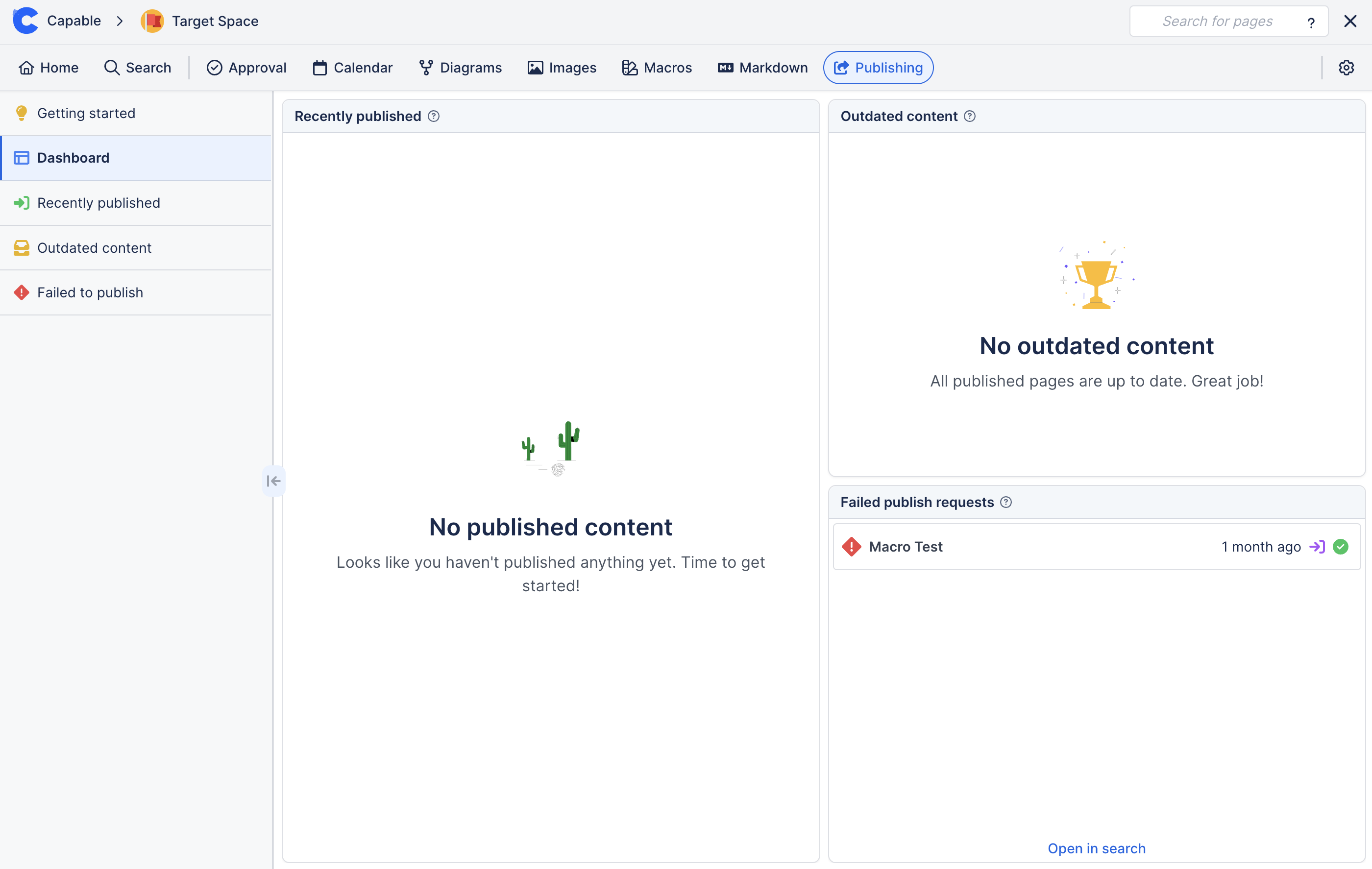Open the settings gear icon

[1346, 67]
